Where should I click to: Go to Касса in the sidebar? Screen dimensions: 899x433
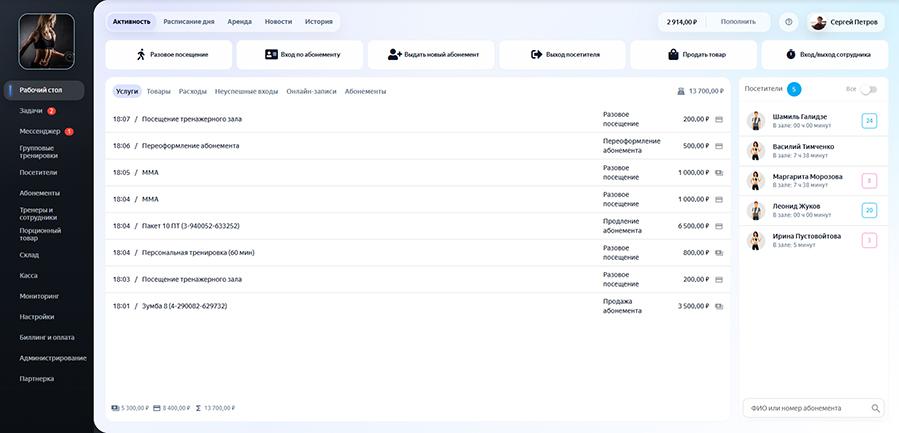29,275
